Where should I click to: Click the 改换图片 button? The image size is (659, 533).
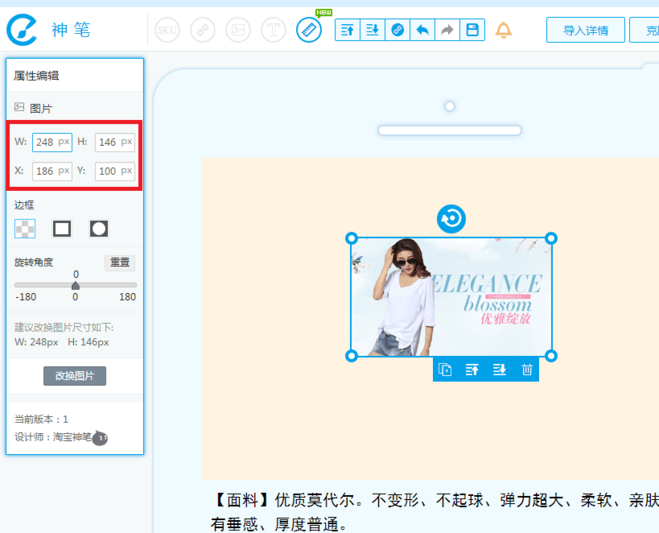click(75, 376)
